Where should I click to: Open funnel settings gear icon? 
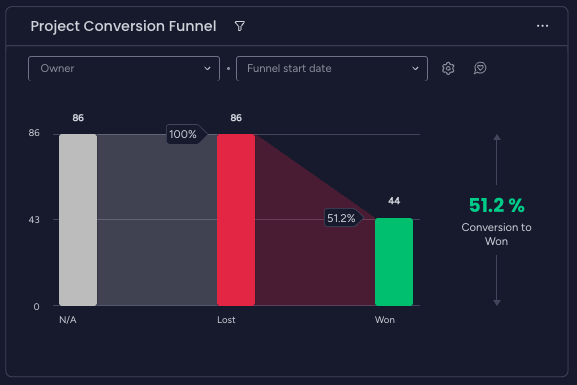click(x=448, y=68)
